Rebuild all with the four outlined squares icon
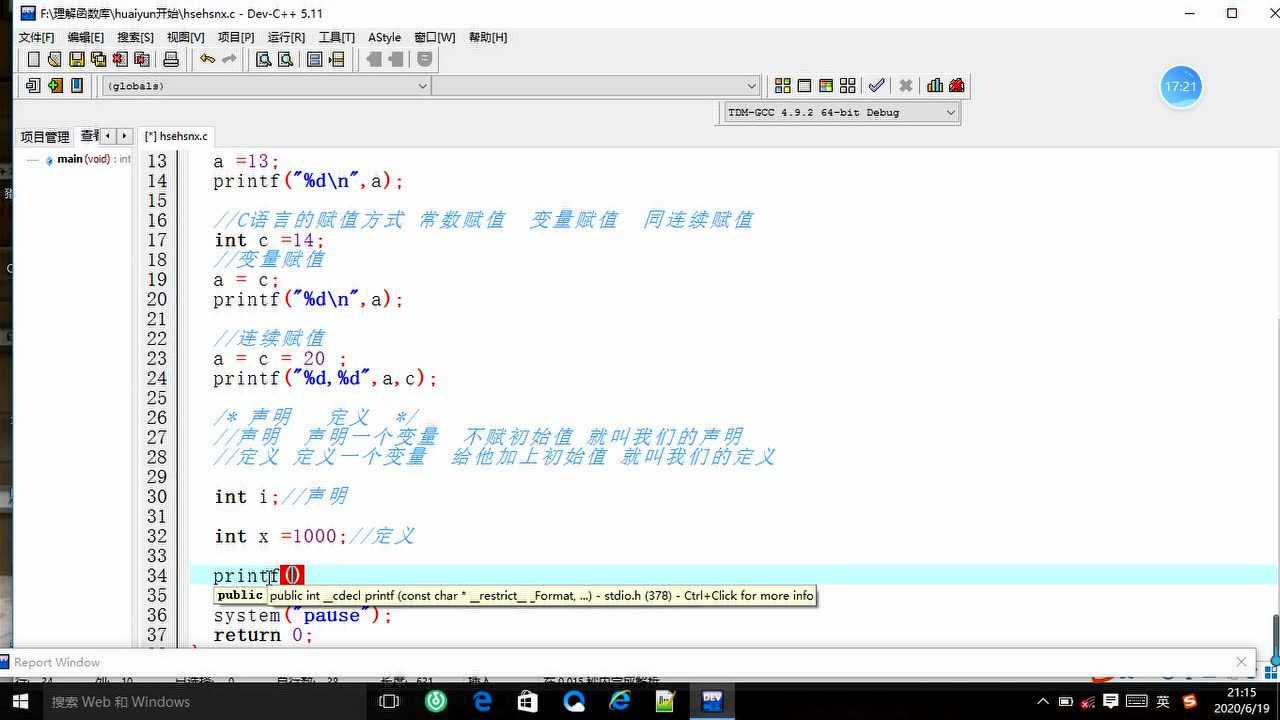 coord(848,86)
